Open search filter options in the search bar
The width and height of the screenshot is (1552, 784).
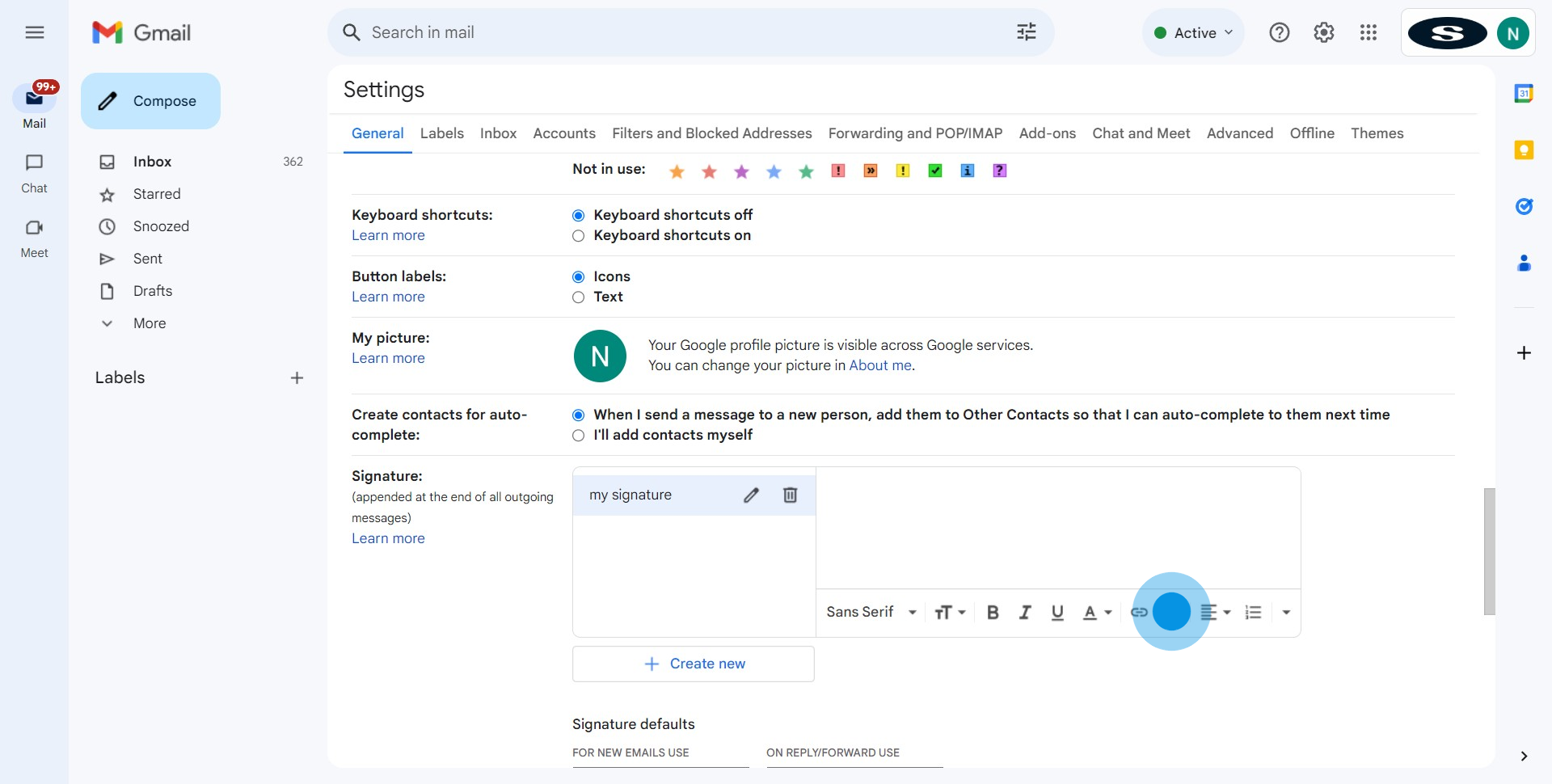[x=1026, y=32]
